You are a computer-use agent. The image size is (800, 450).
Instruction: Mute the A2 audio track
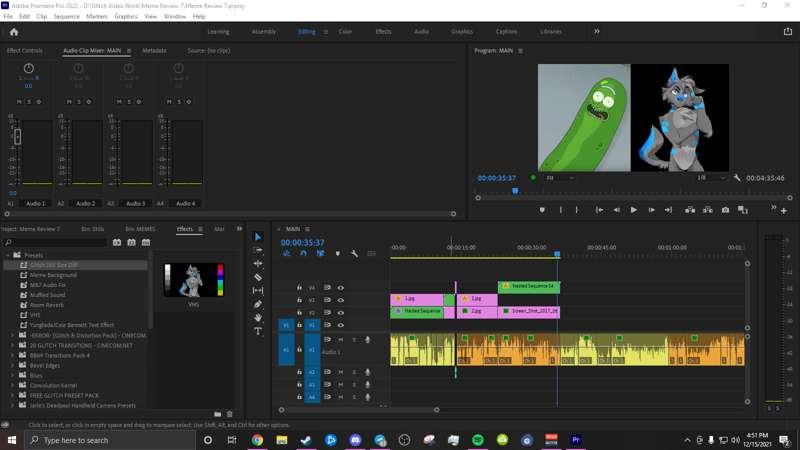click(x=340, y=372)
